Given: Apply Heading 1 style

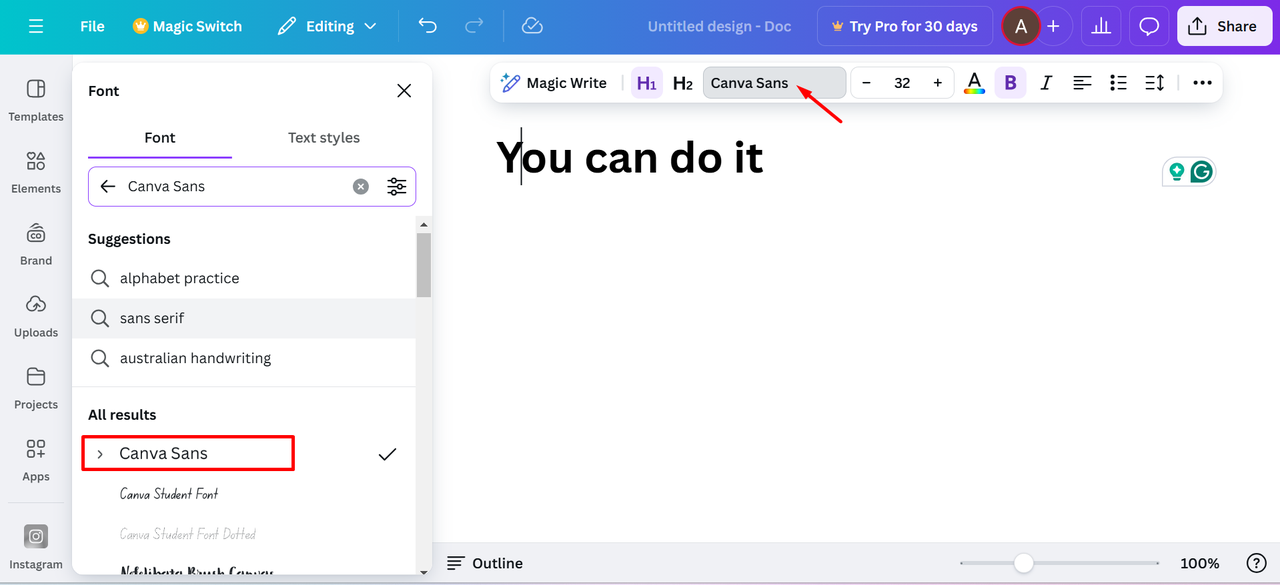Looking at the screenshot, I should pos(647,83).
